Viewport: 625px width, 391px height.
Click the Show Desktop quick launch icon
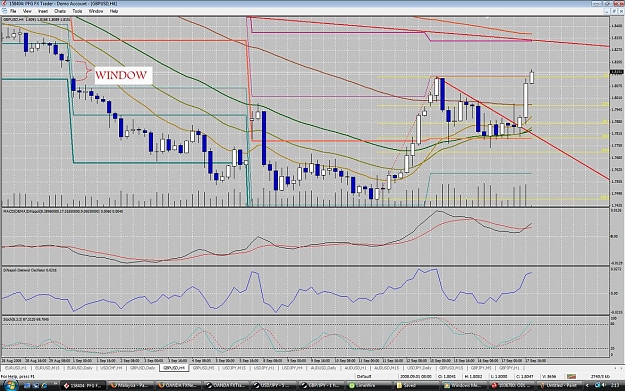pos(27,385)
